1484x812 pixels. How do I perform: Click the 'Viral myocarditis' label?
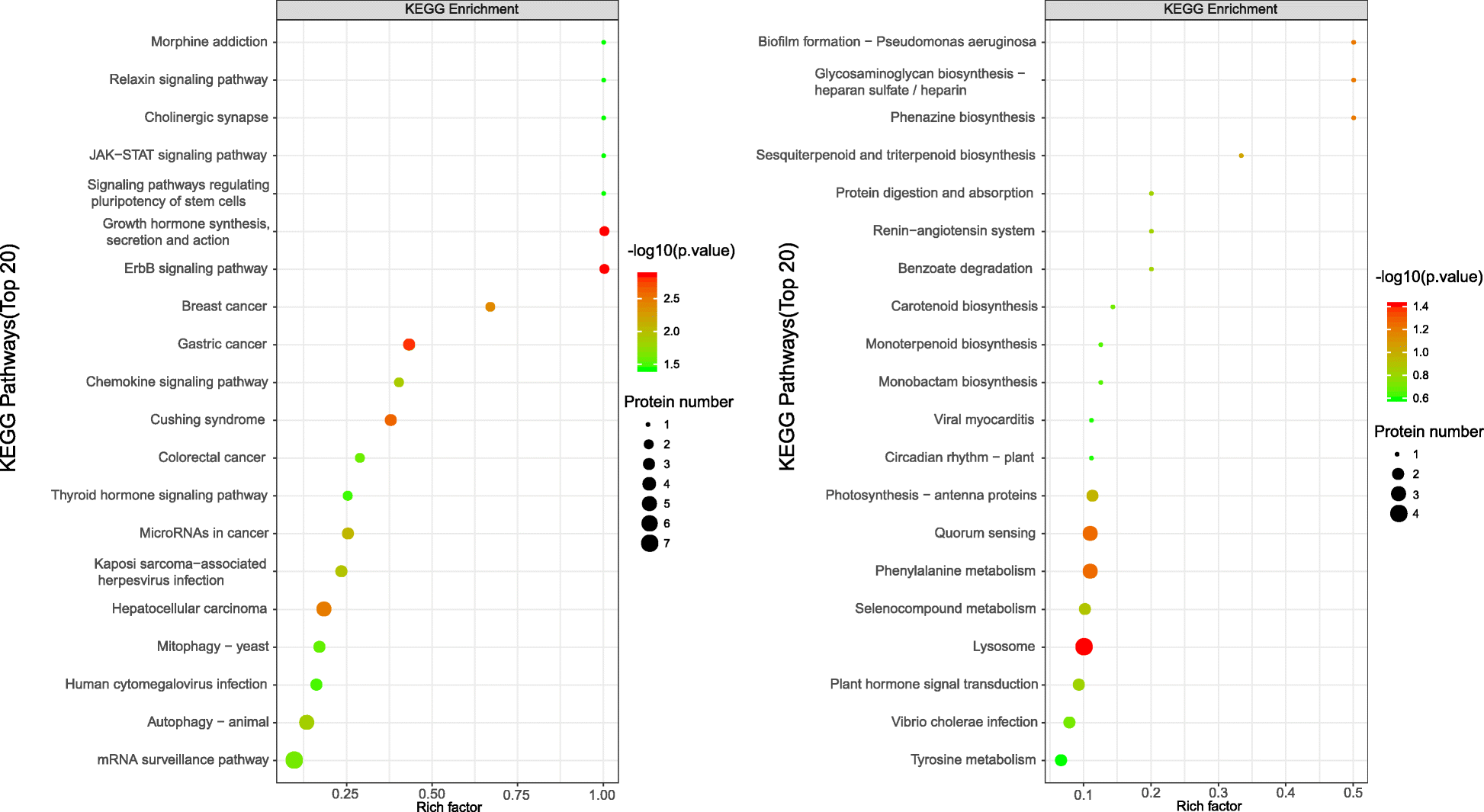click(984, 419)
